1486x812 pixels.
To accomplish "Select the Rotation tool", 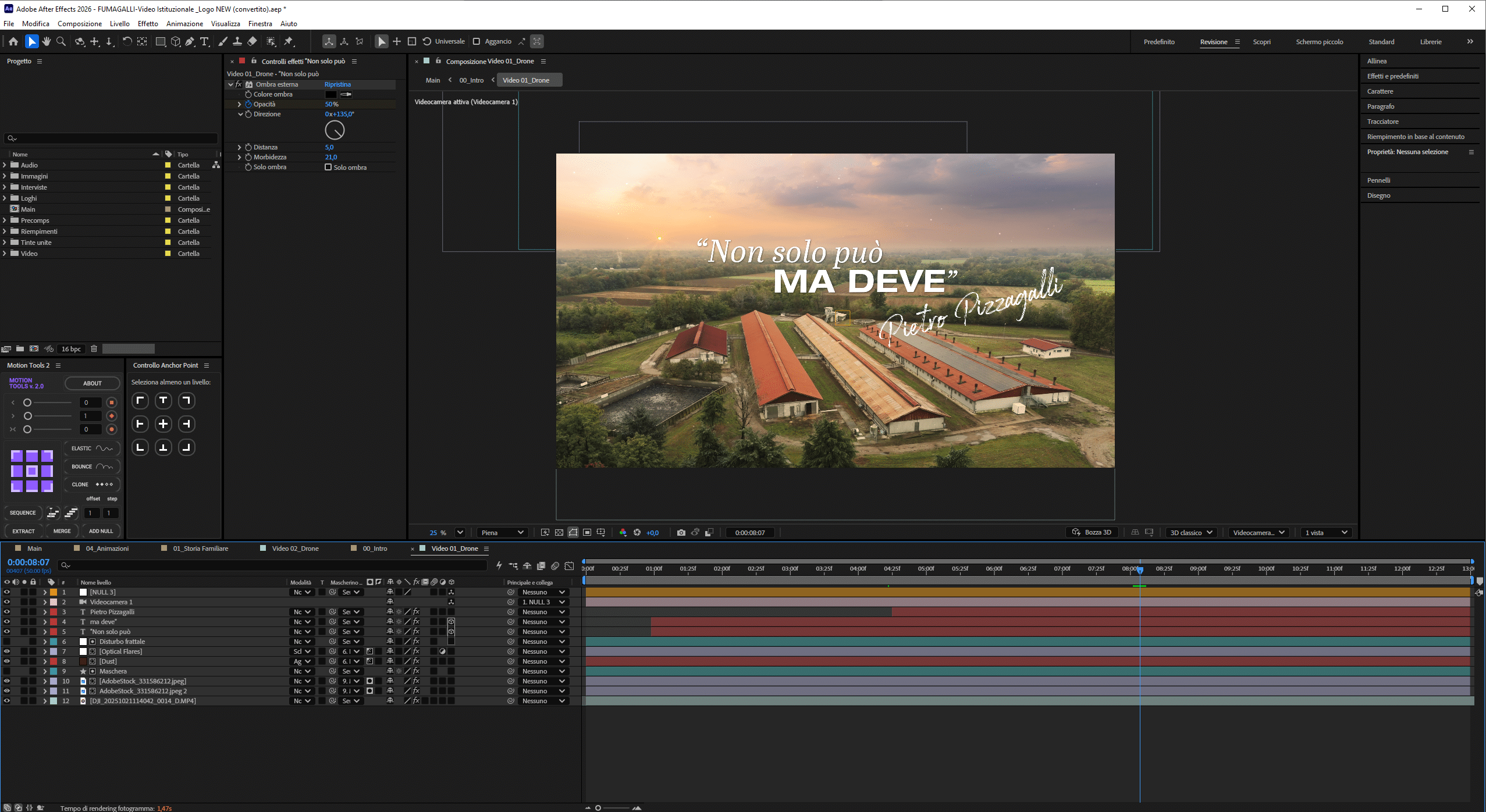I will coord(127,41).
